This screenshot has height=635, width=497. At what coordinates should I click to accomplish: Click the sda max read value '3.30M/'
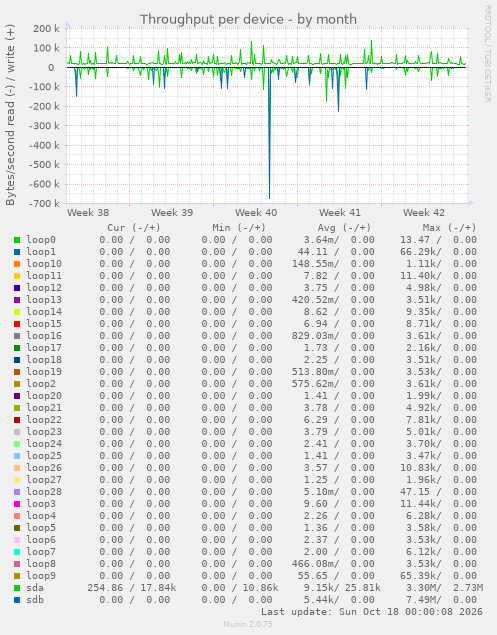click(x=424, y=588)
